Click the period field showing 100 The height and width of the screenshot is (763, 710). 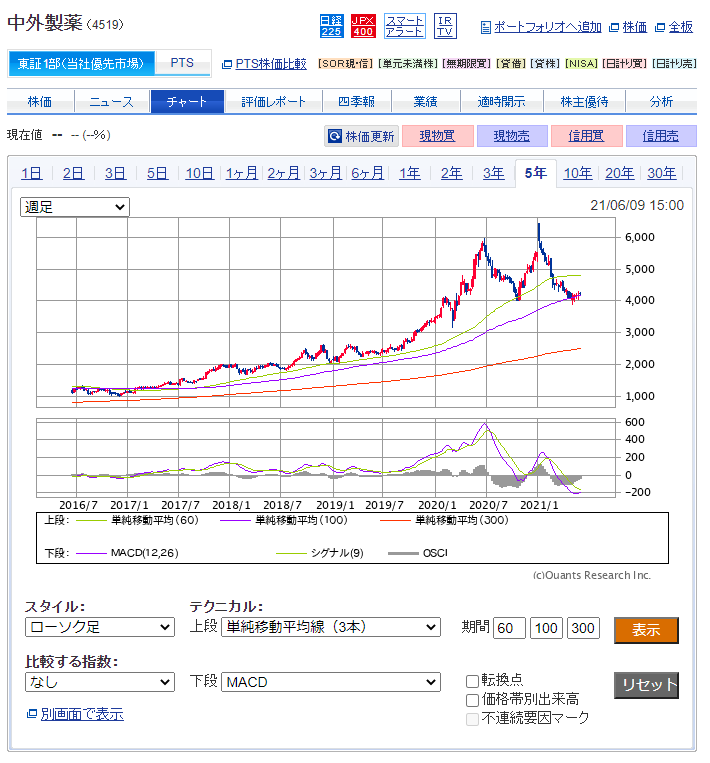tap(546, 628)
